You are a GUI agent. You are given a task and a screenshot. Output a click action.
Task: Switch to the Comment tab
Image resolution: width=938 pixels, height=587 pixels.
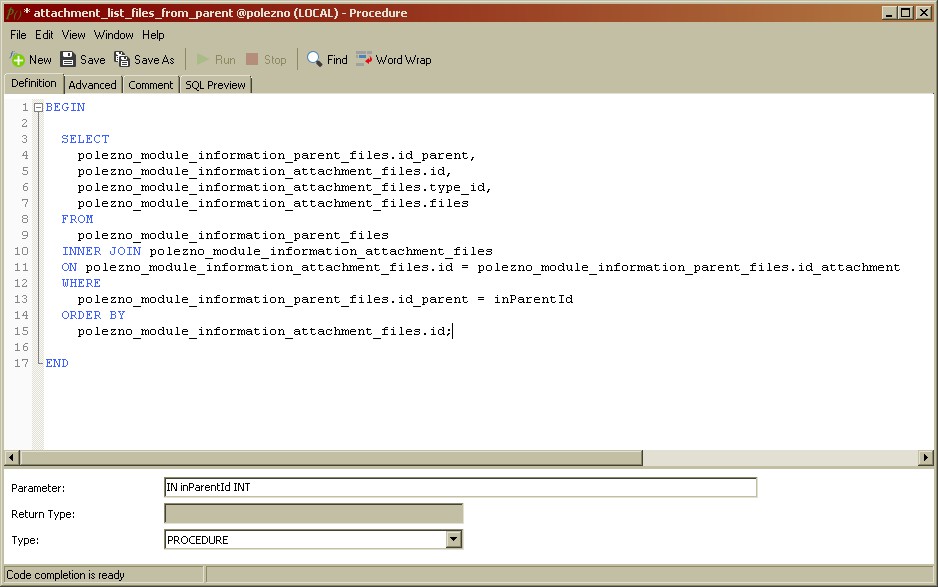click(x=151, y=85)
